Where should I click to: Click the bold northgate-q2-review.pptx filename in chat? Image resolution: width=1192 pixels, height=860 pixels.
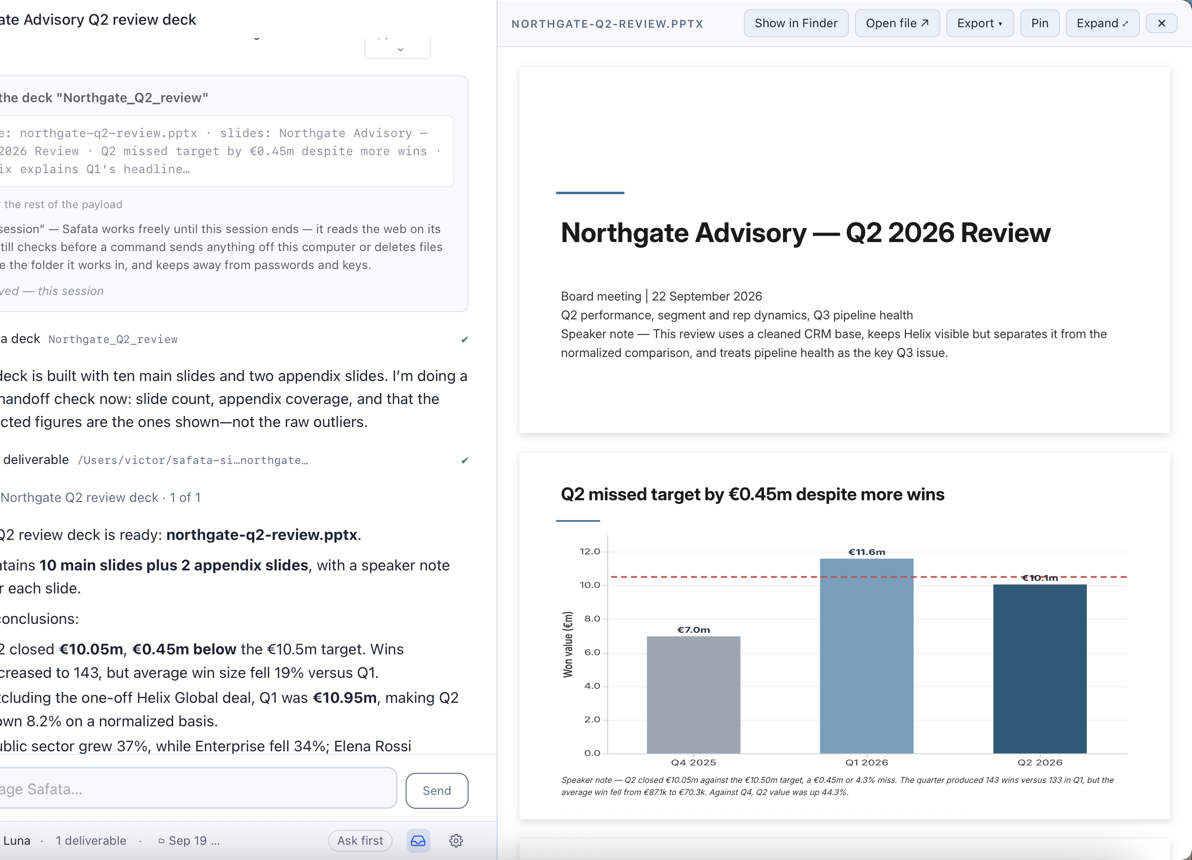tap(262, 535)
